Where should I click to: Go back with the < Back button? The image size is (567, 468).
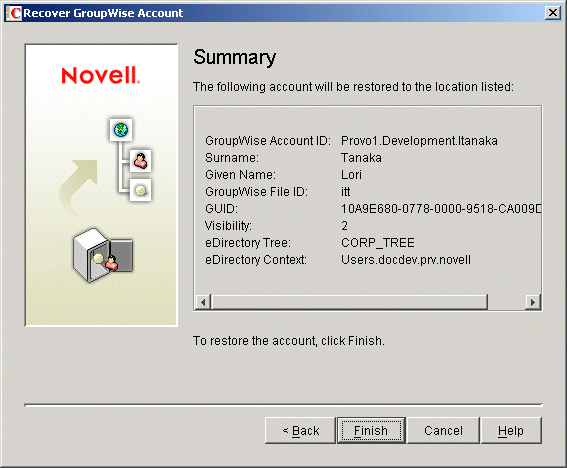tap(300, 430)
